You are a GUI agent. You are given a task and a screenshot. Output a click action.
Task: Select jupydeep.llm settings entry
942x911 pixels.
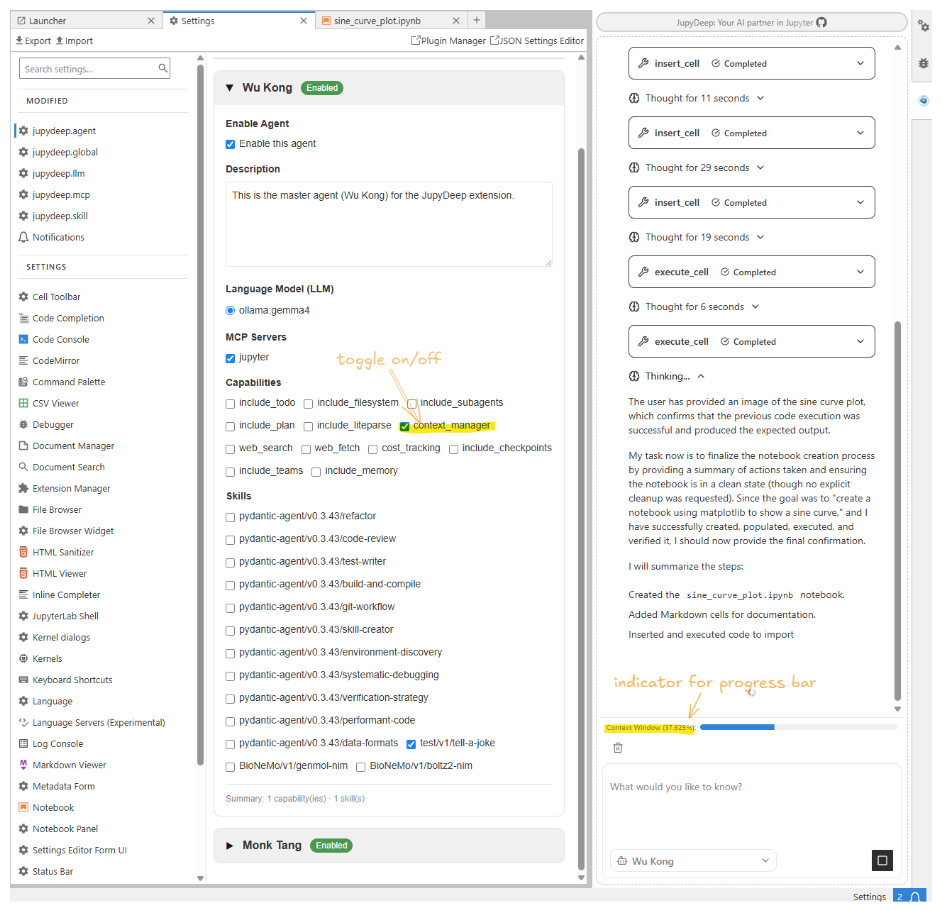tap(52, 173)
